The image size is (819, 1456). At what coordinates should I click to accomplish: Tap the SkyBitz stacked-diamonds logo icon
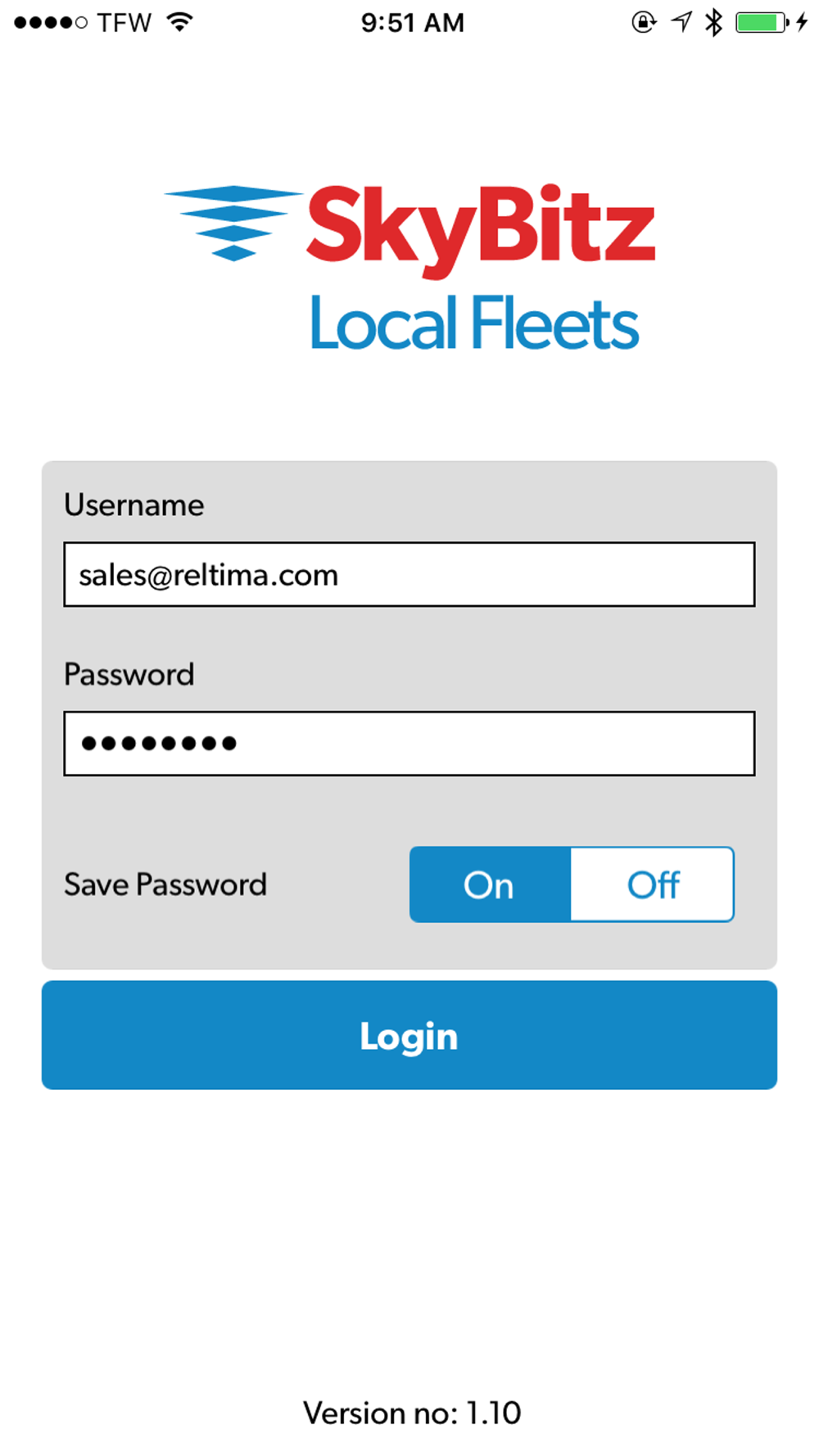233,222
